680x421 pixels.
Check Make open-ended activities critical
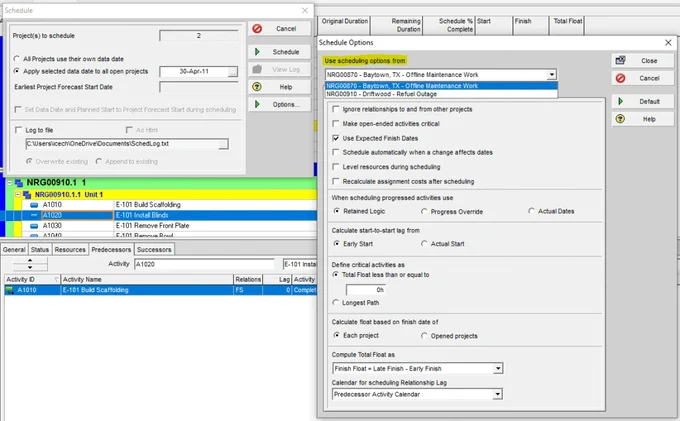point(335,124)
